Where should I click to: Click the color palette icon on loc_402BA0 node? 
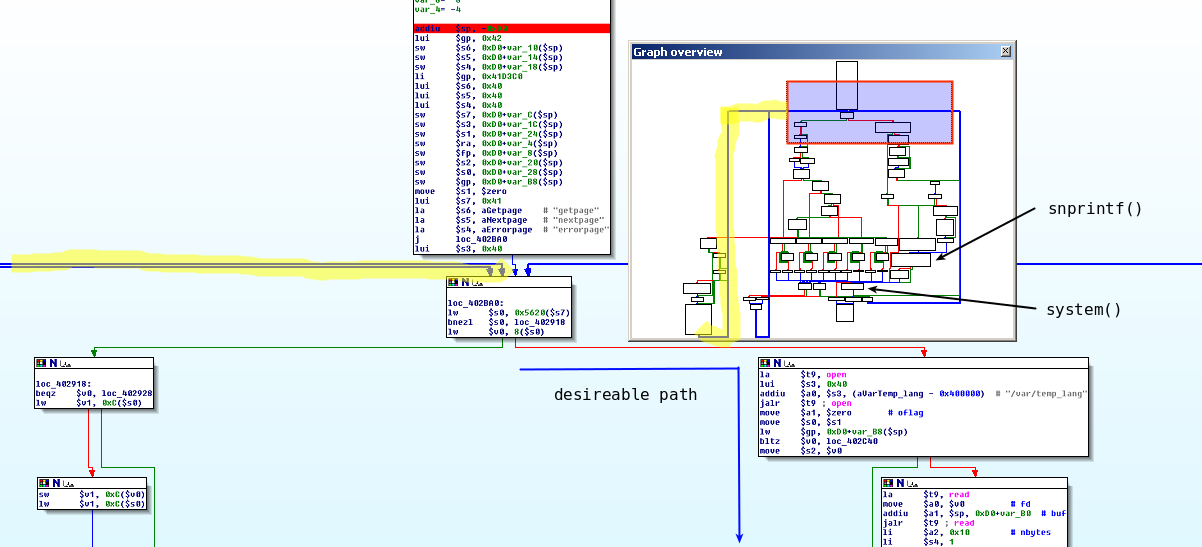(453, 284)
